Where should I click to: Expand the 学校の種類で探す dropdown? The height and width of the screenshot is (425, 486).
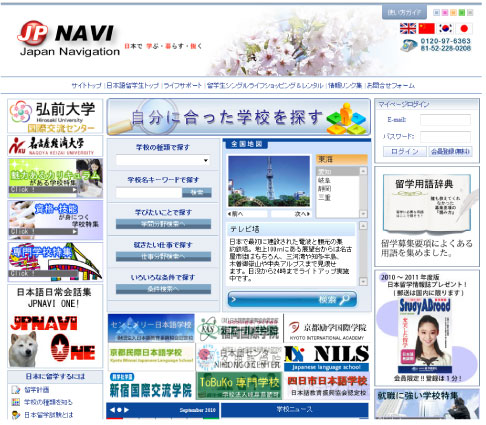pyautogui.click(x=163, y=160)
